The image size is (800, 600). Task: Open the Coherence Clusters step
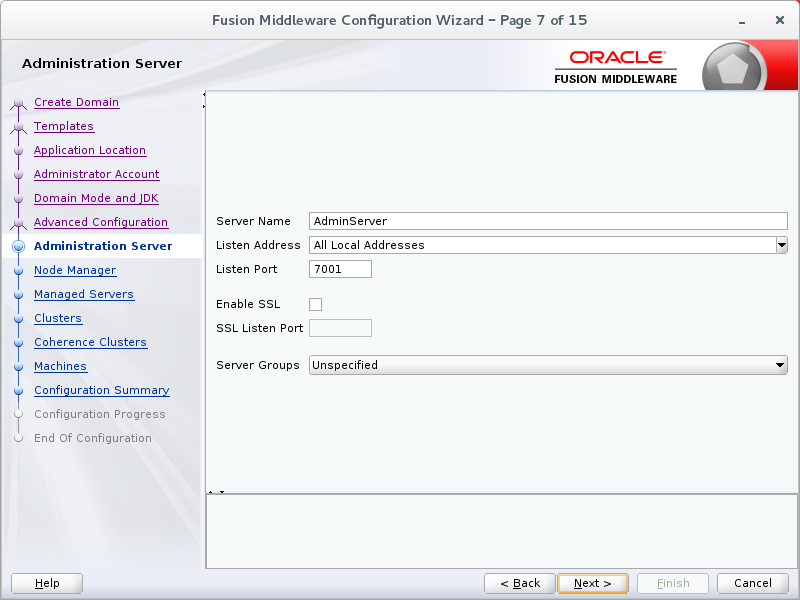click(x=90, y=342)
